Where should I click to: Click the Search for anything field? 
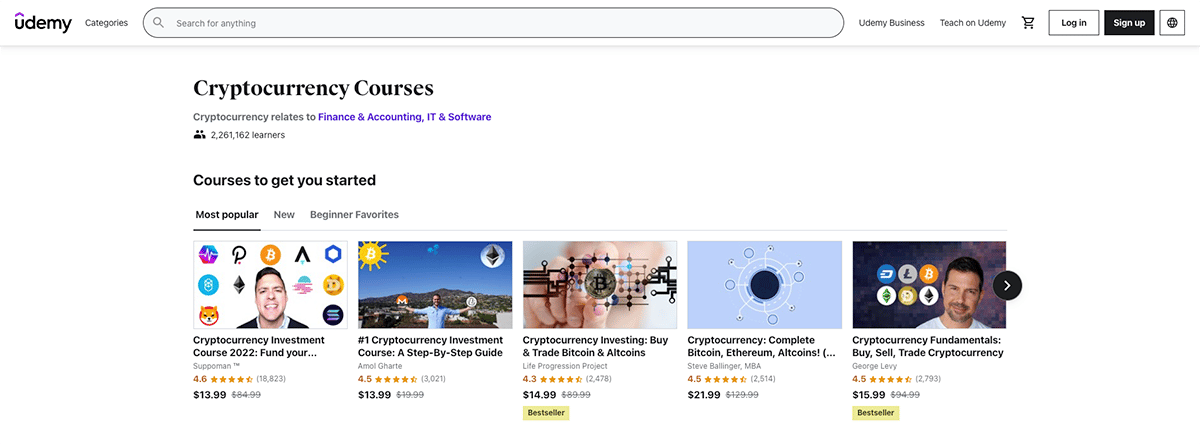click(x=493, y=23)
